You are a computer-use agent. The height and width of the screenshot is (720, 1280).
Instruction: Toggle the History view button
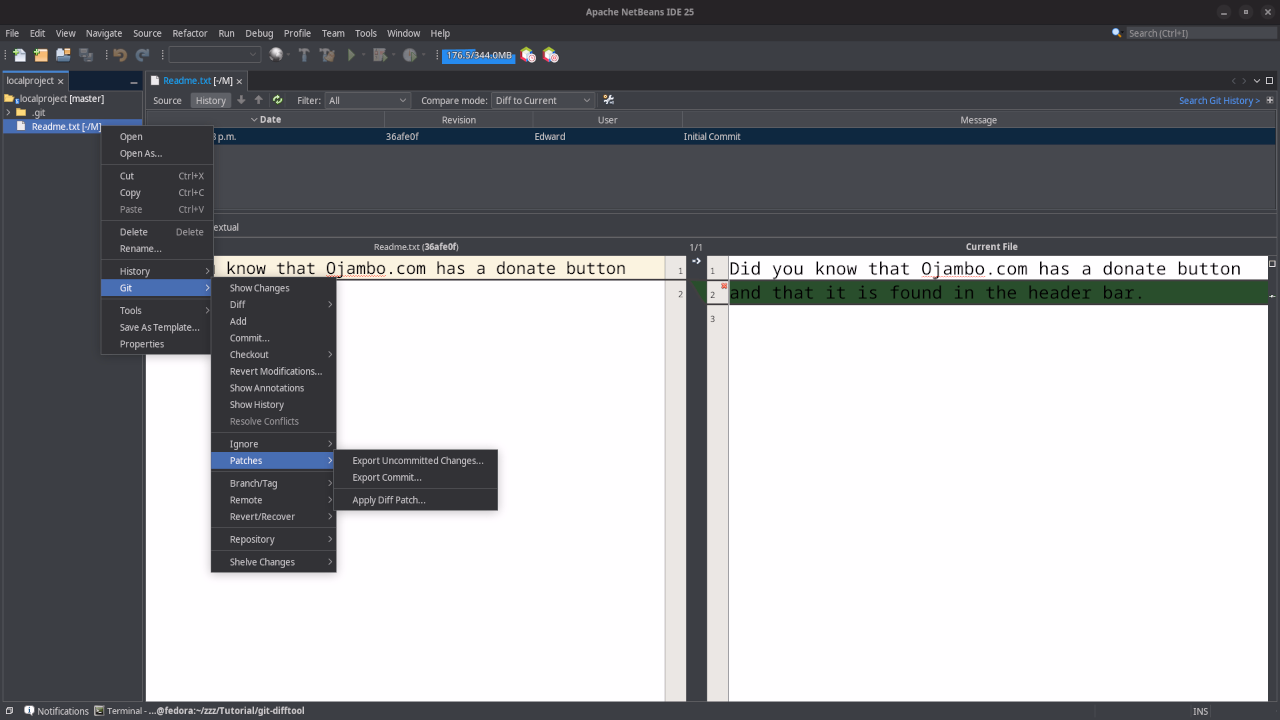(210, 100)
